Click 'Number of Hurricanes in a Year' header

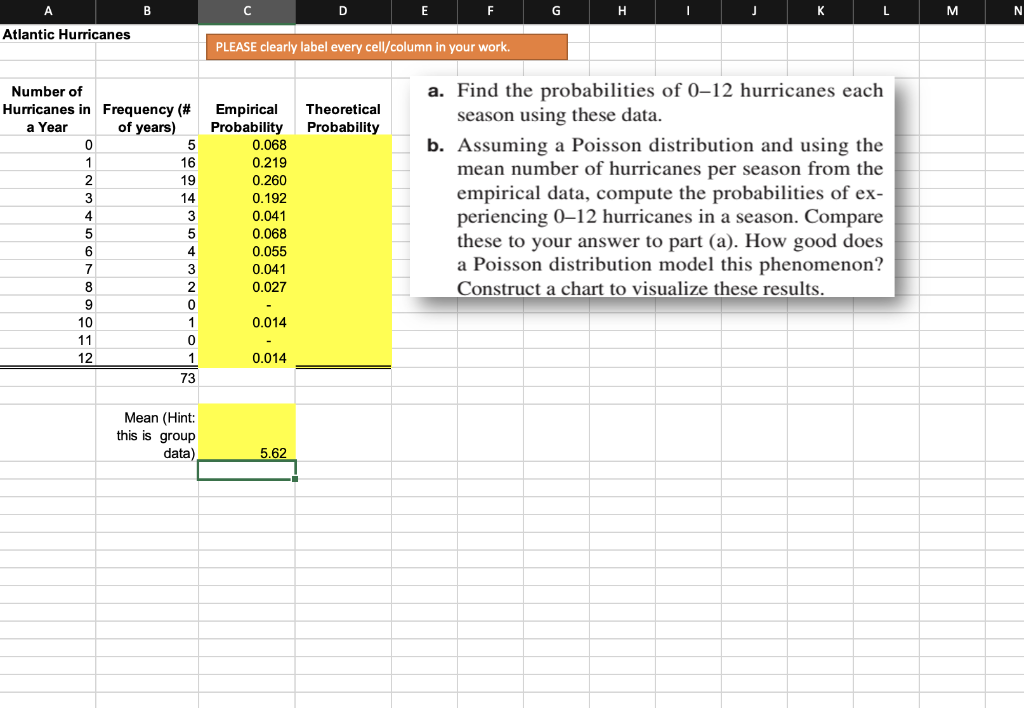[47, 109]
